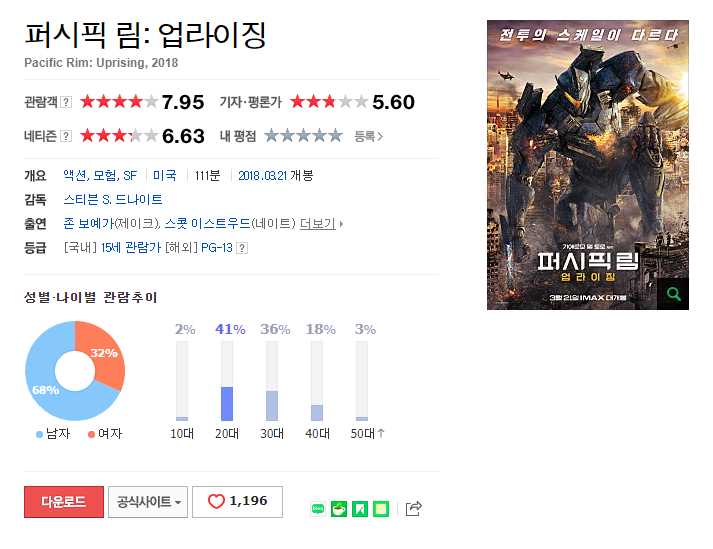Open the export share arrow icon
The height and width of the screenshot is (549, 713).
pyautogui.click(x=413, y=508)
